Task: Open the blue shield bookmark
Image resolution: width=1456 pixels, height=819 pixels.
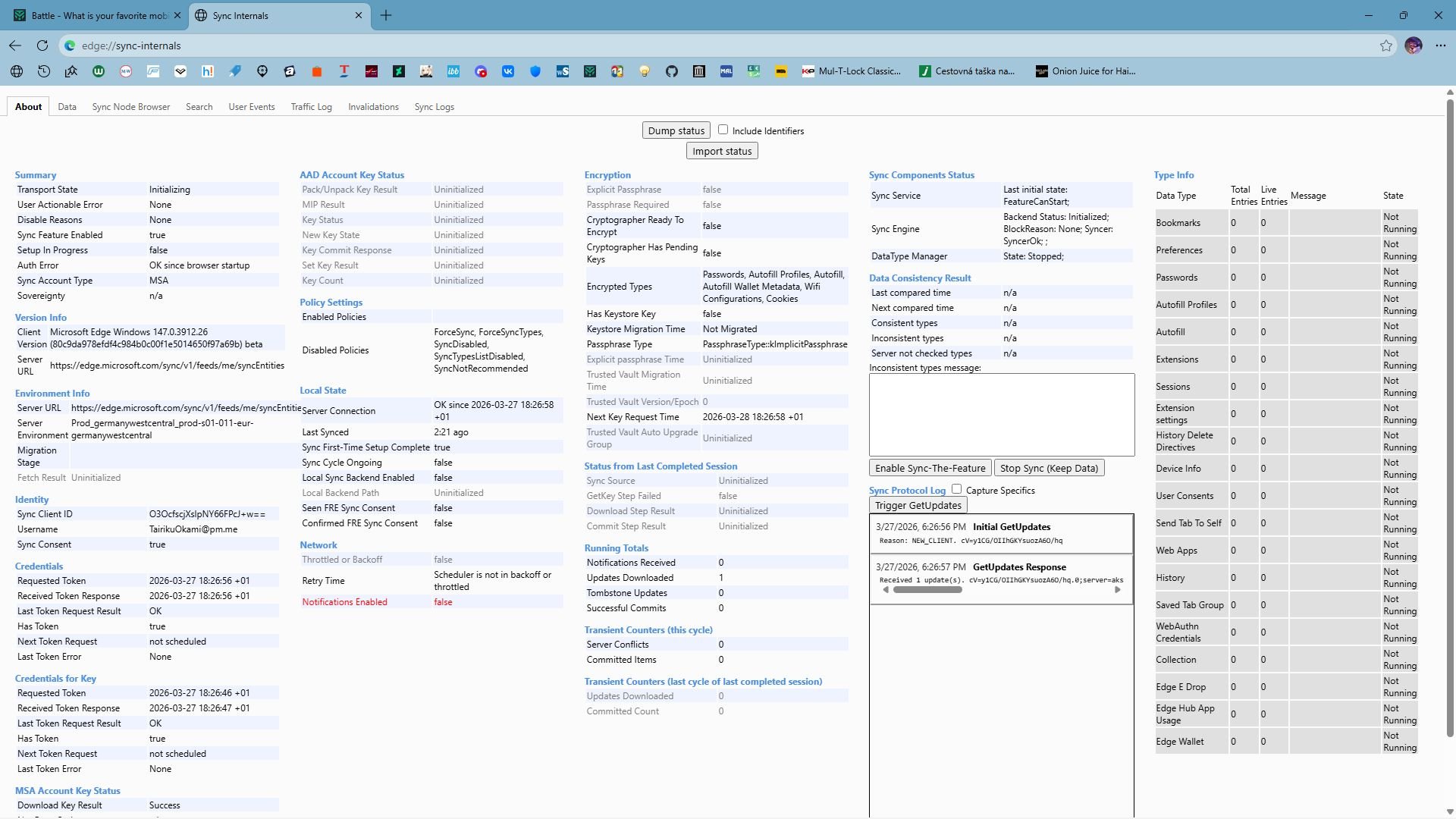Action: (535, 71)
